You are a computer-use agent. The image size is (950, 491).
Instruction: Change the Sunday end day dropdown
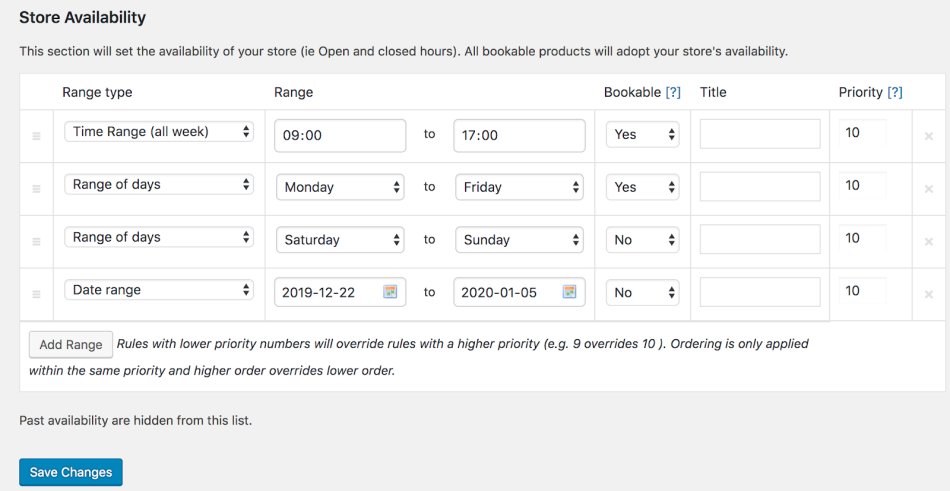pos(519,240)
